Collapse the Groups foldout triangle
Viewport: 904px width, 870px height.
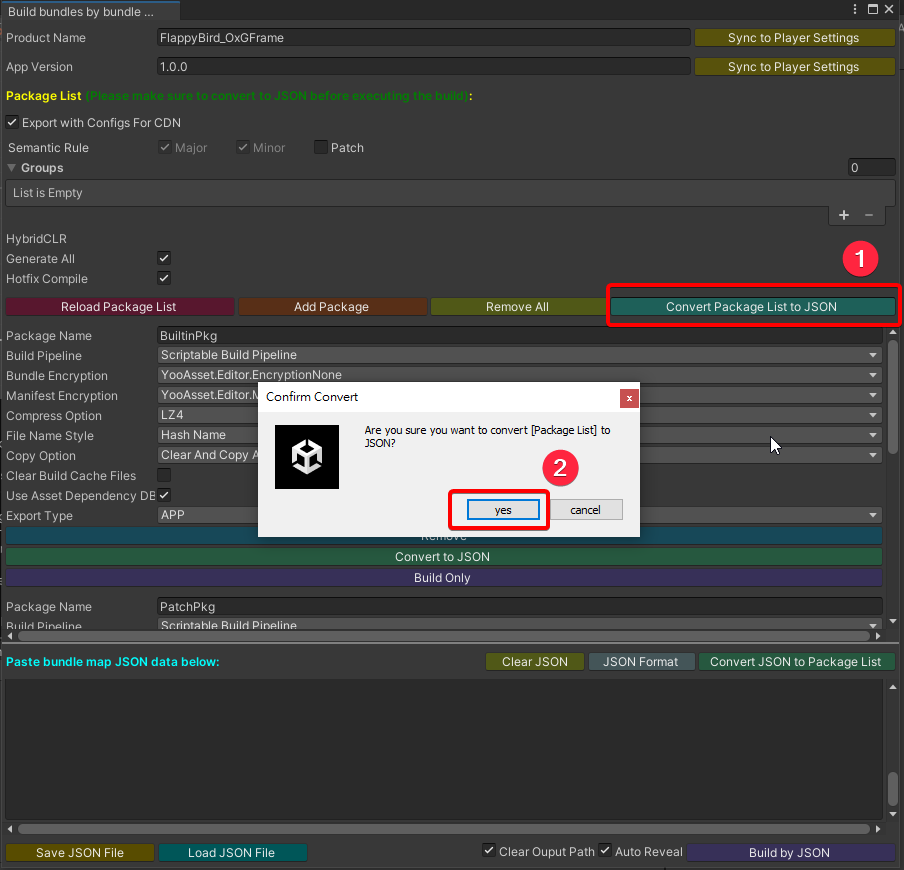click(x=12, y=168)
